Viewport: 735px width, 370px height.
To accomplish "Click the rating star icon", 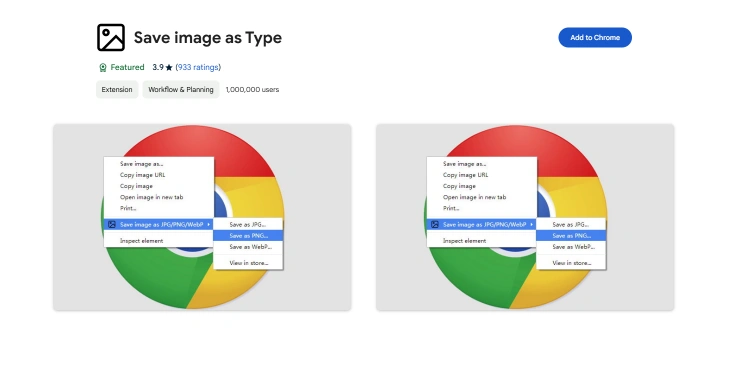I will [169, 68].
